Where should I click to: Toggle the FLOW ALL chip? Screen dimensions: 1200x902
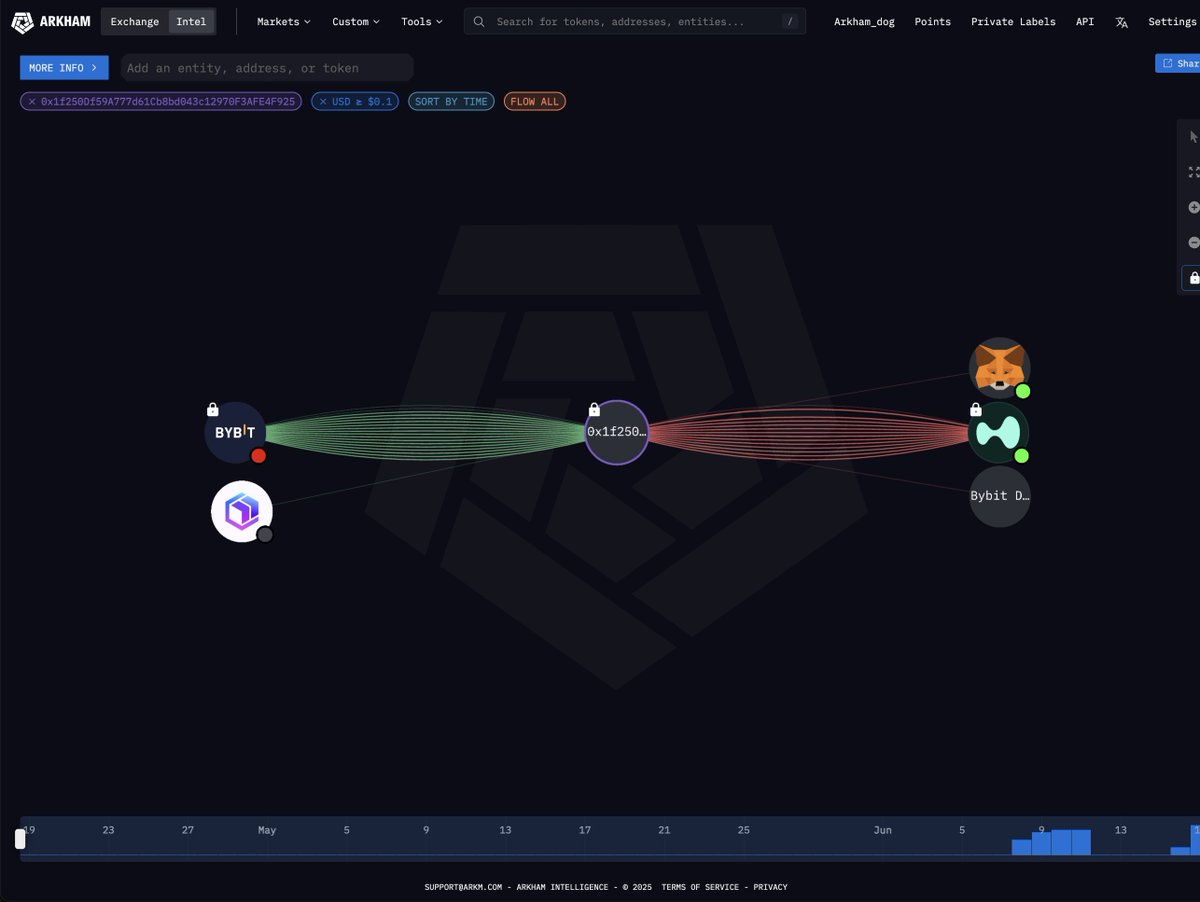(535, 101)
